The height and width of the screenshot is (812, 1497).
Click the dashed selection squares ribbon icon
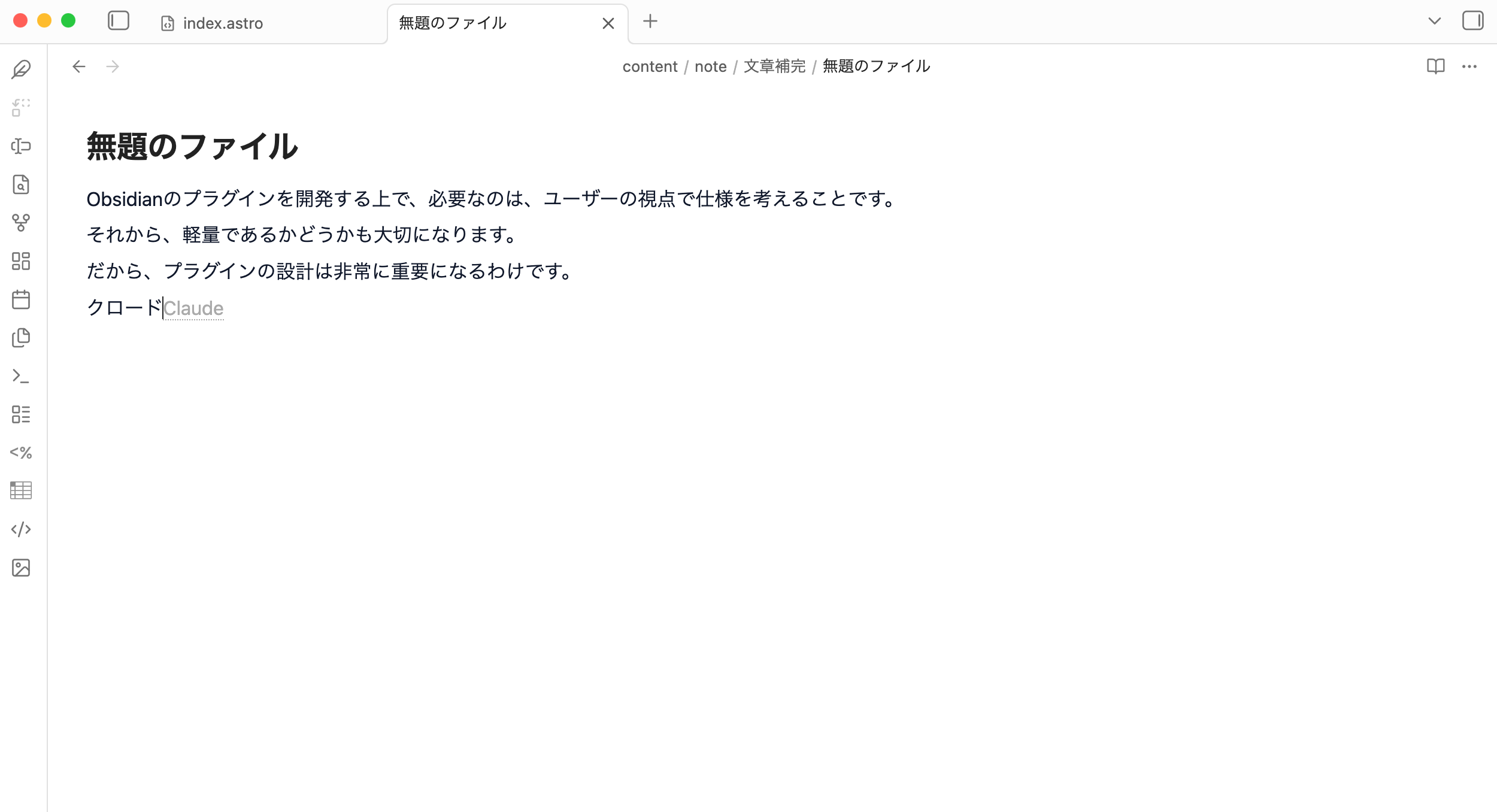click(x=21, y=108)
